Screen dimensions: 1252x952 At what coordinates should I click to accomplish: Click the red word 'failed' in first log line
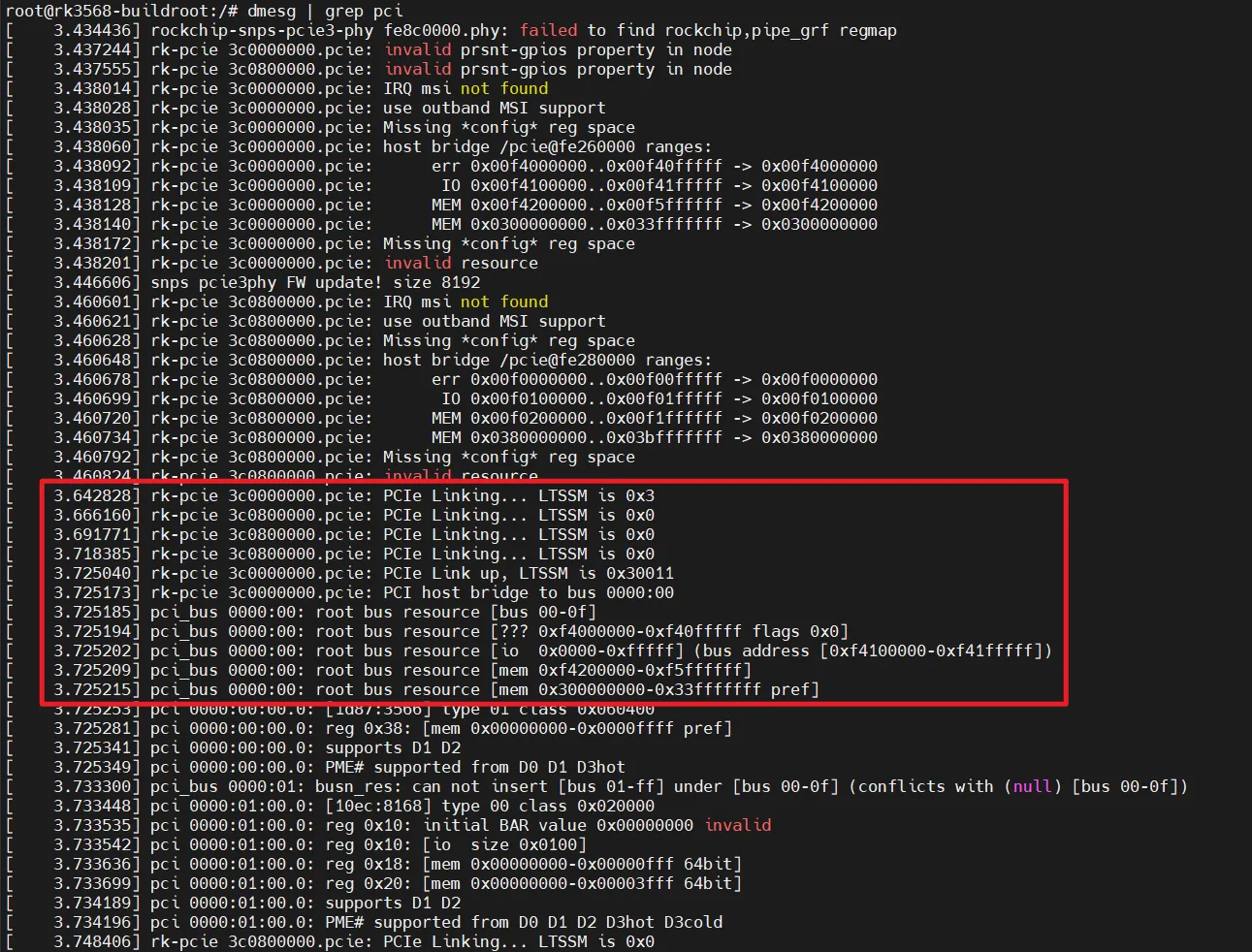(548, 30)
